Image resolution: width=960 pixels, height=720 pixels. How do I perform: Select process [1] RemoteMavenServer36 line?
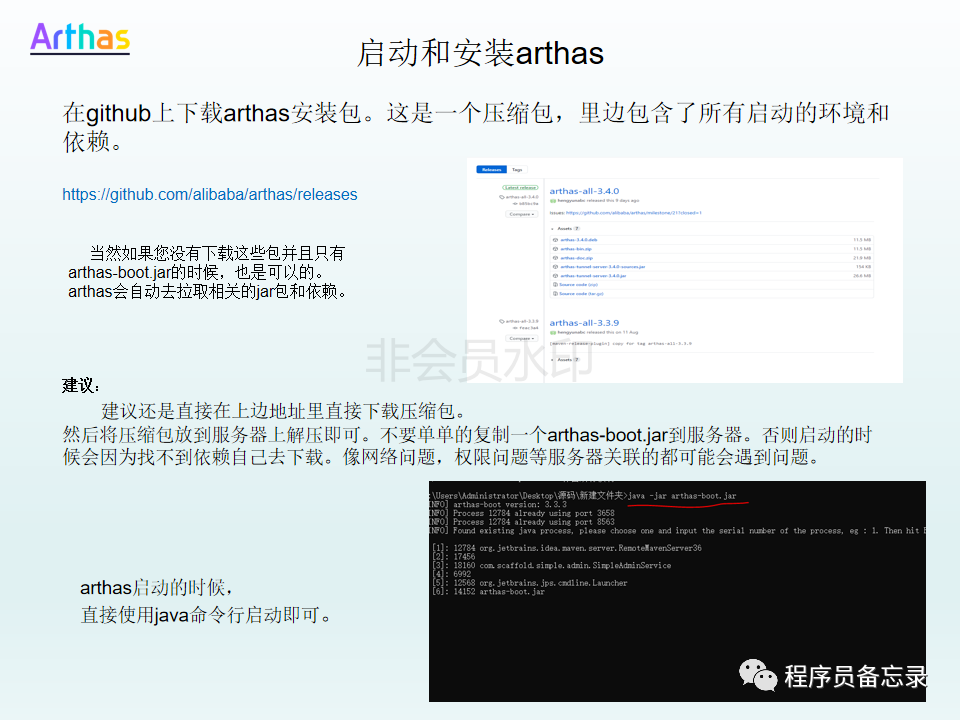click(x=567, y=548)
